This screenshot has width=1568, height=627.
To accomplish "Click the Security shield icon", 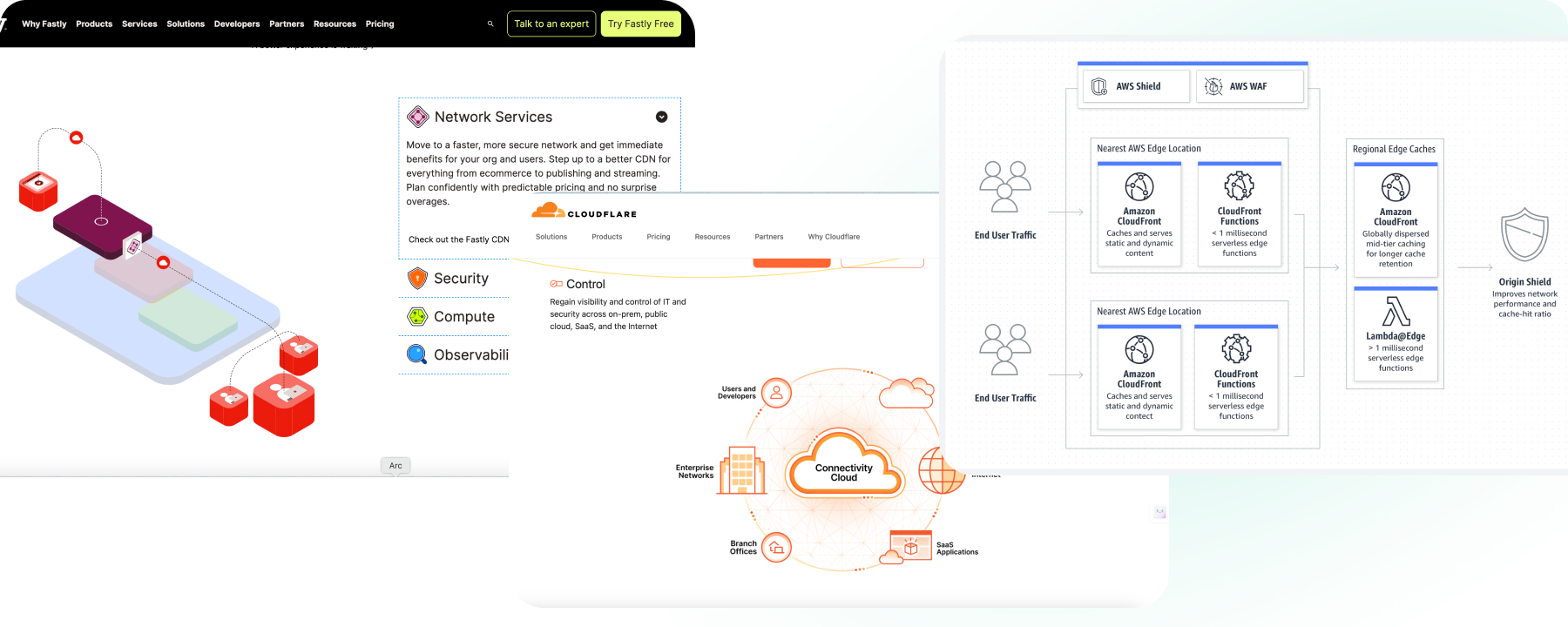I will pos(417,279).
